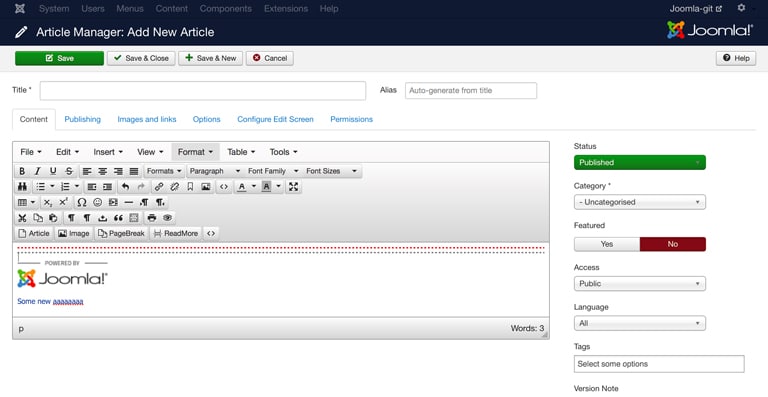Insert an anchor bookmark

[x=190, y=187]
